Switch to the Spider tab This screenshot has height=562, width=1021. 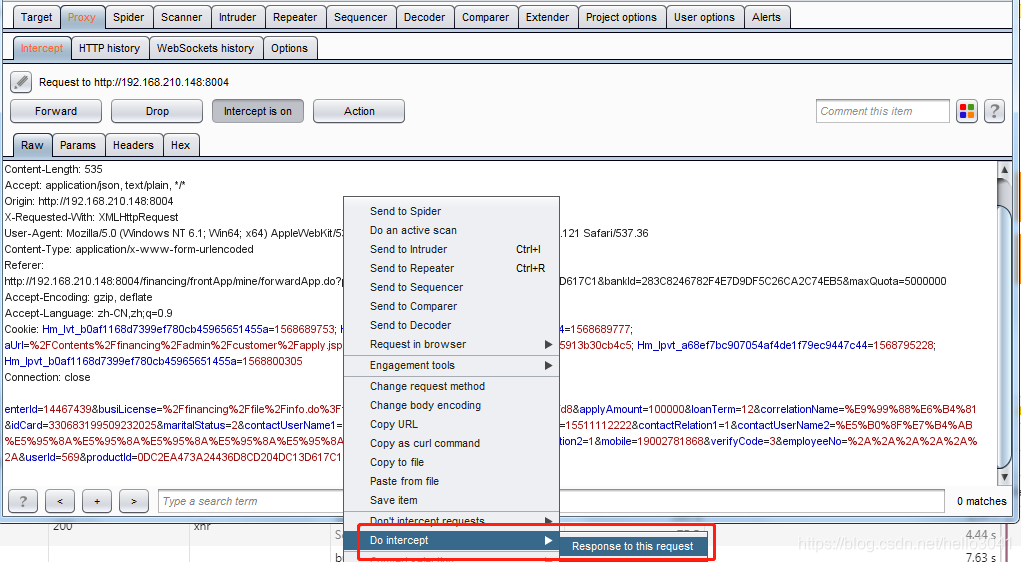tap(128, 18)
